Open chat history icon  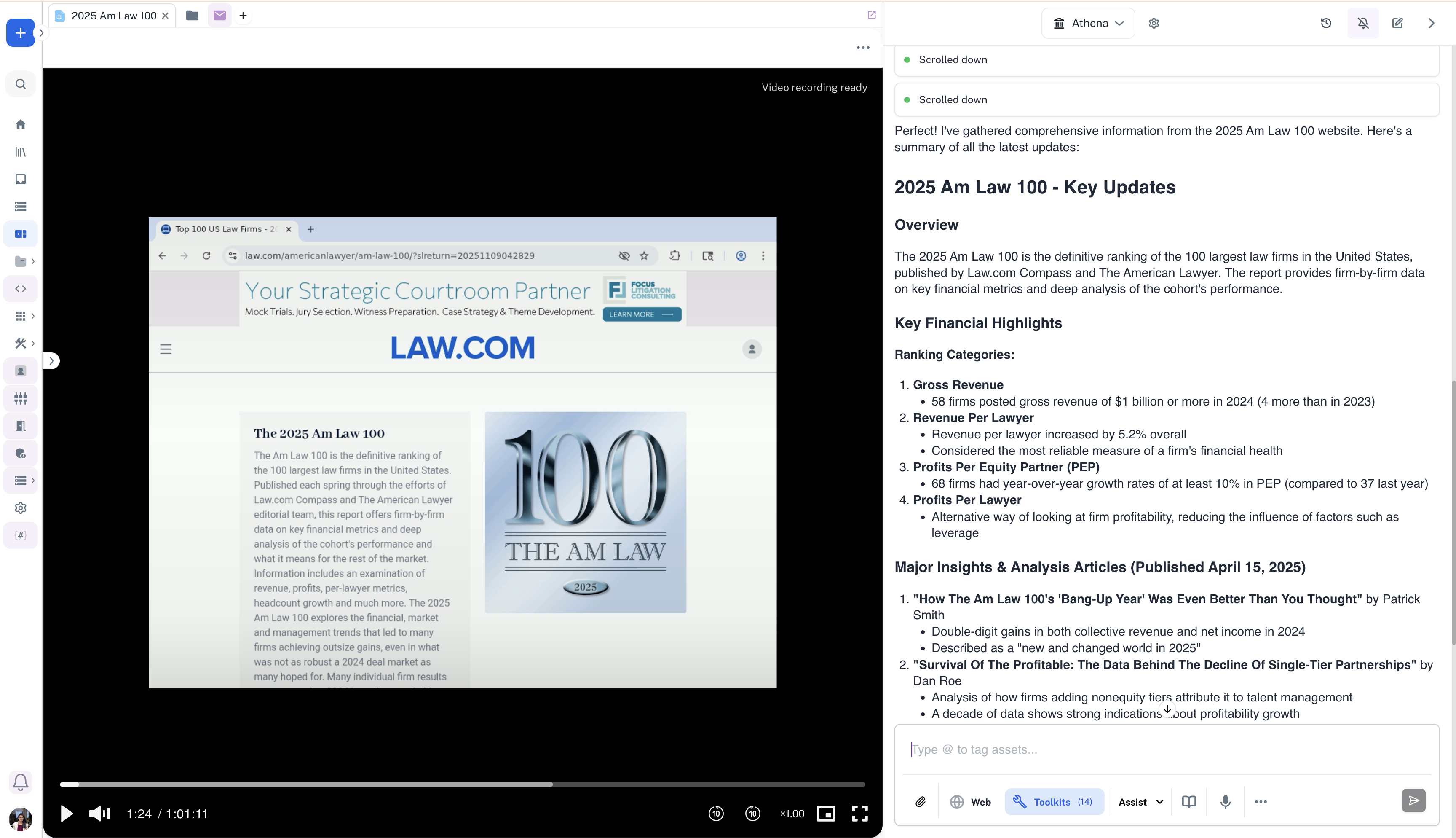coord(1326,23)
